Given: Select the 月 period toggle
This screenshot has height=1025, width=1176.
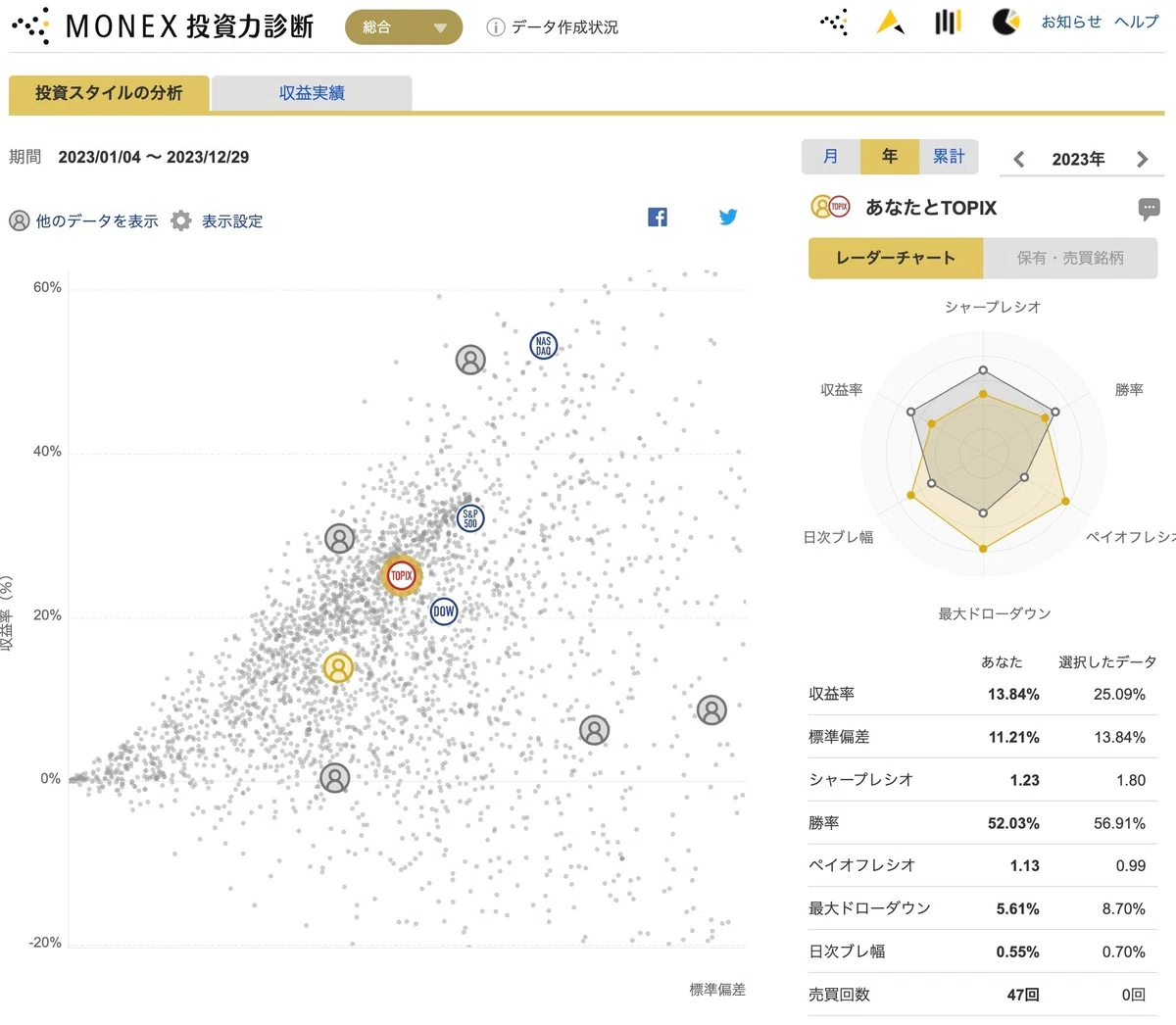Looking at the screenshot, I should [x=831, y=157].
